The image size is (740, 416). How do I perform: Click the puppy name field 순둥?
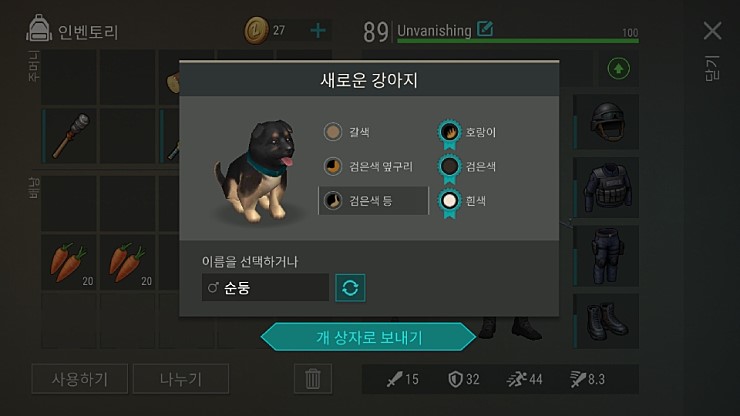[x=265, y=288]
